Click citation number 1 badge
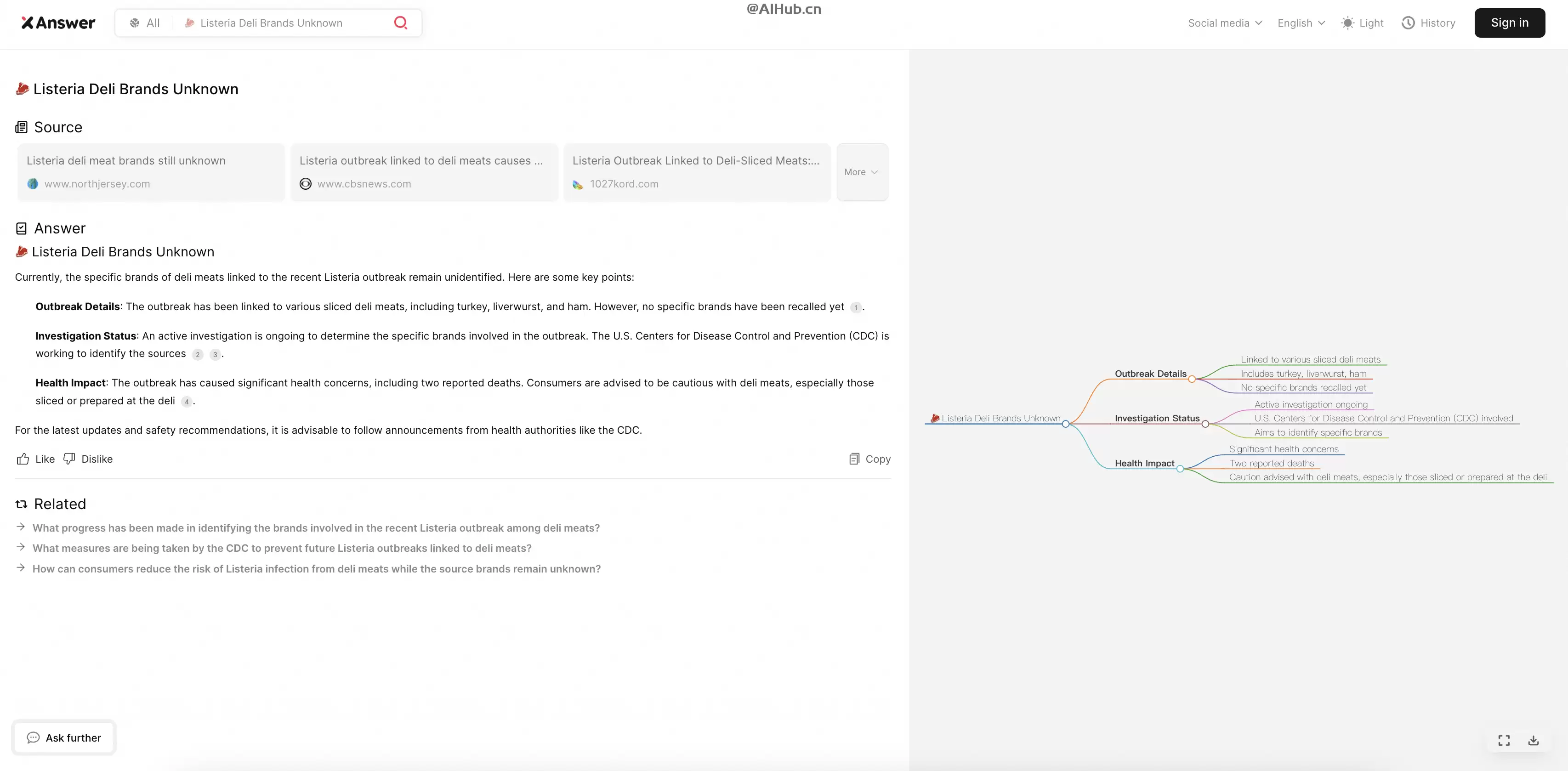 tap(855, 308)
